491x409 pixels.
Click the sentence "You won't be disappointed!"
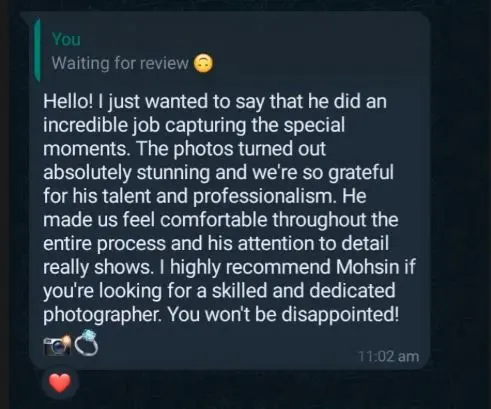coord(283,314)
